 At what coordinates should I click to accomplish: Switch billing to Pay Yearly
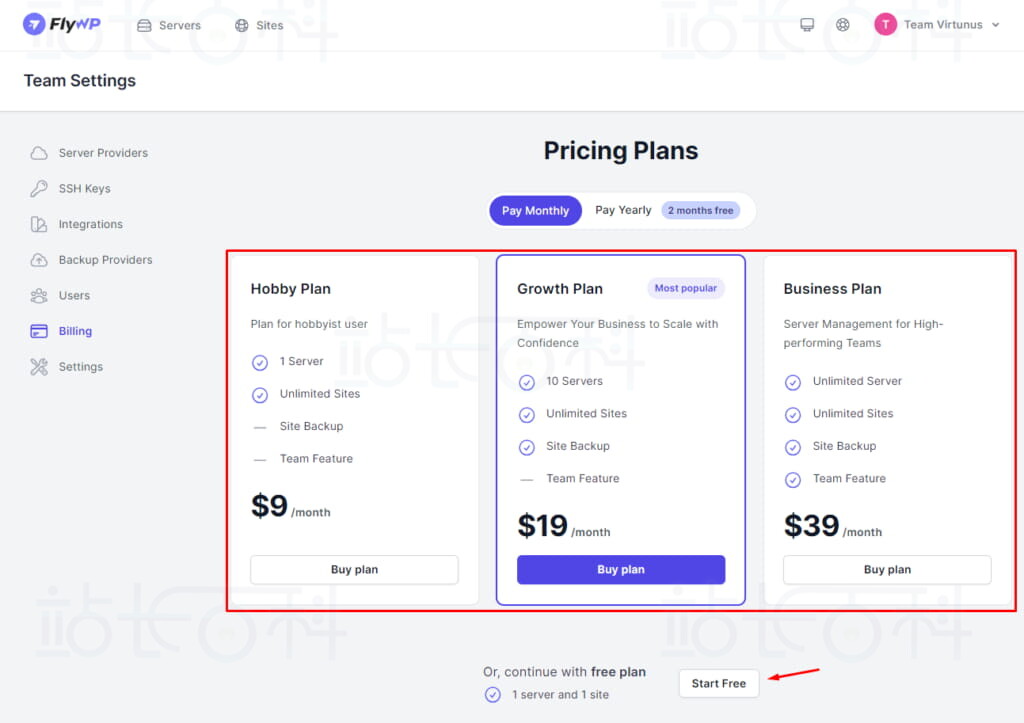tap(623, 210)
